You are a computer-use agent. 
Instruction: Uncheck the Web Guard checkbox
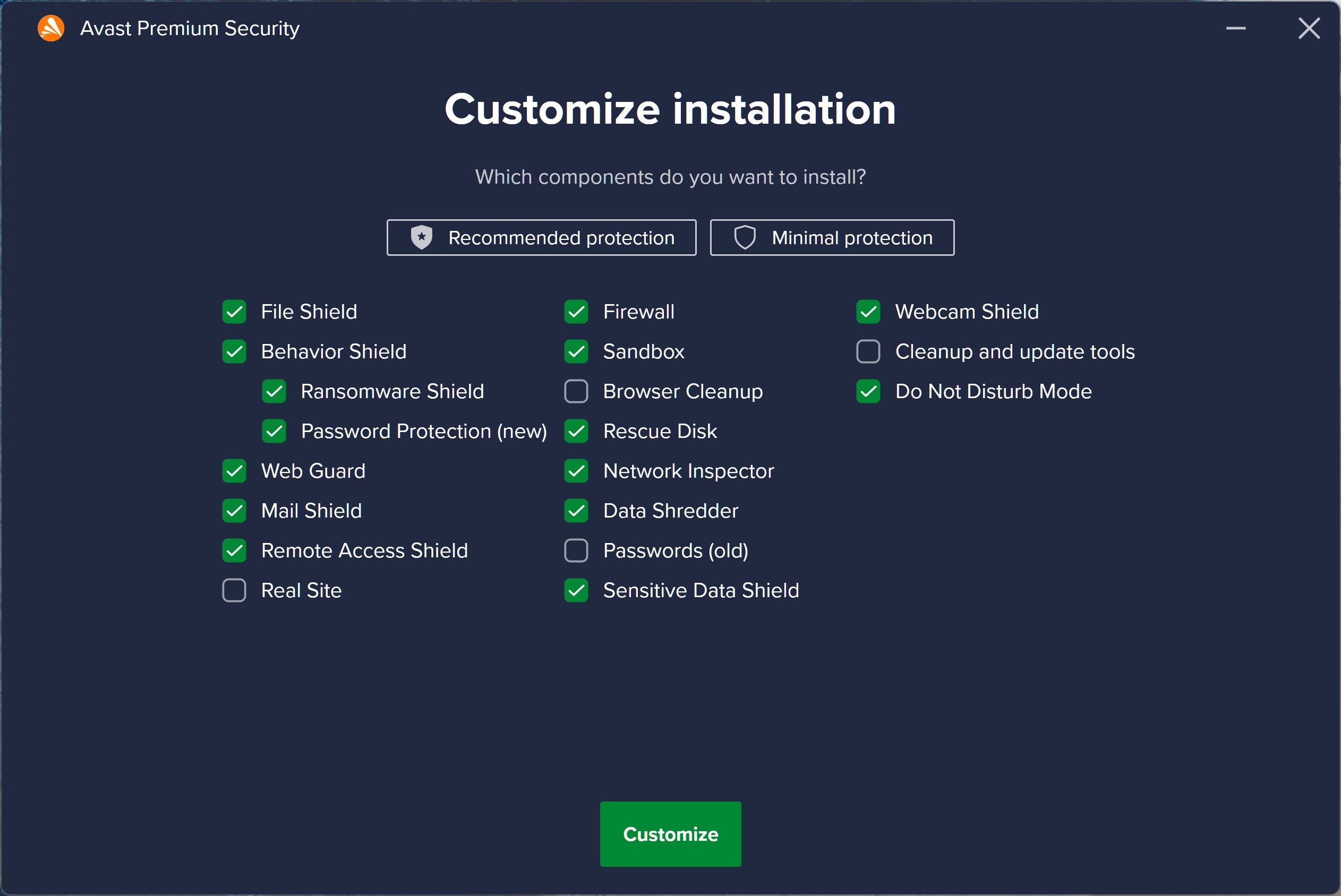click(x=234, y=471)
